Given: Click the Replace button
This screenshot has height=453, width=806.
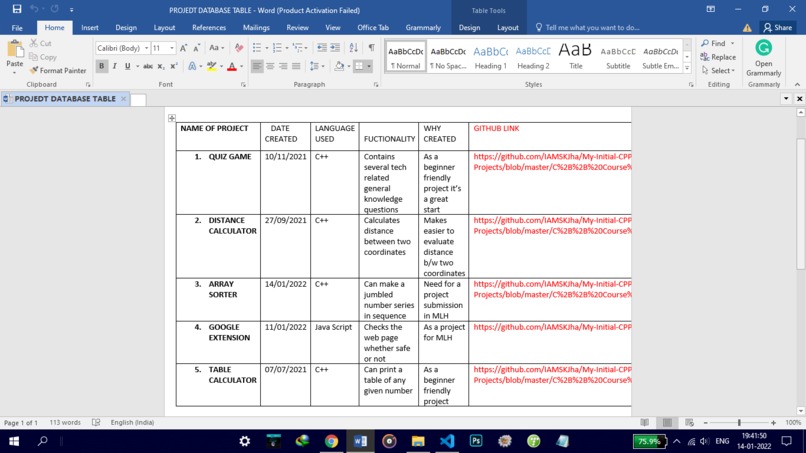Looking at the screenshot, I should (x=718, y=57).
